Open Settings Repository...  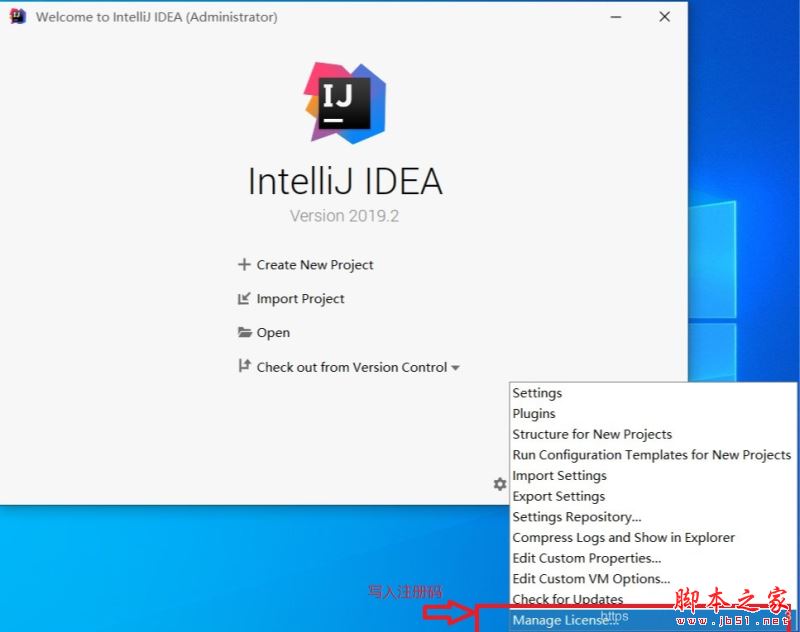653,517
